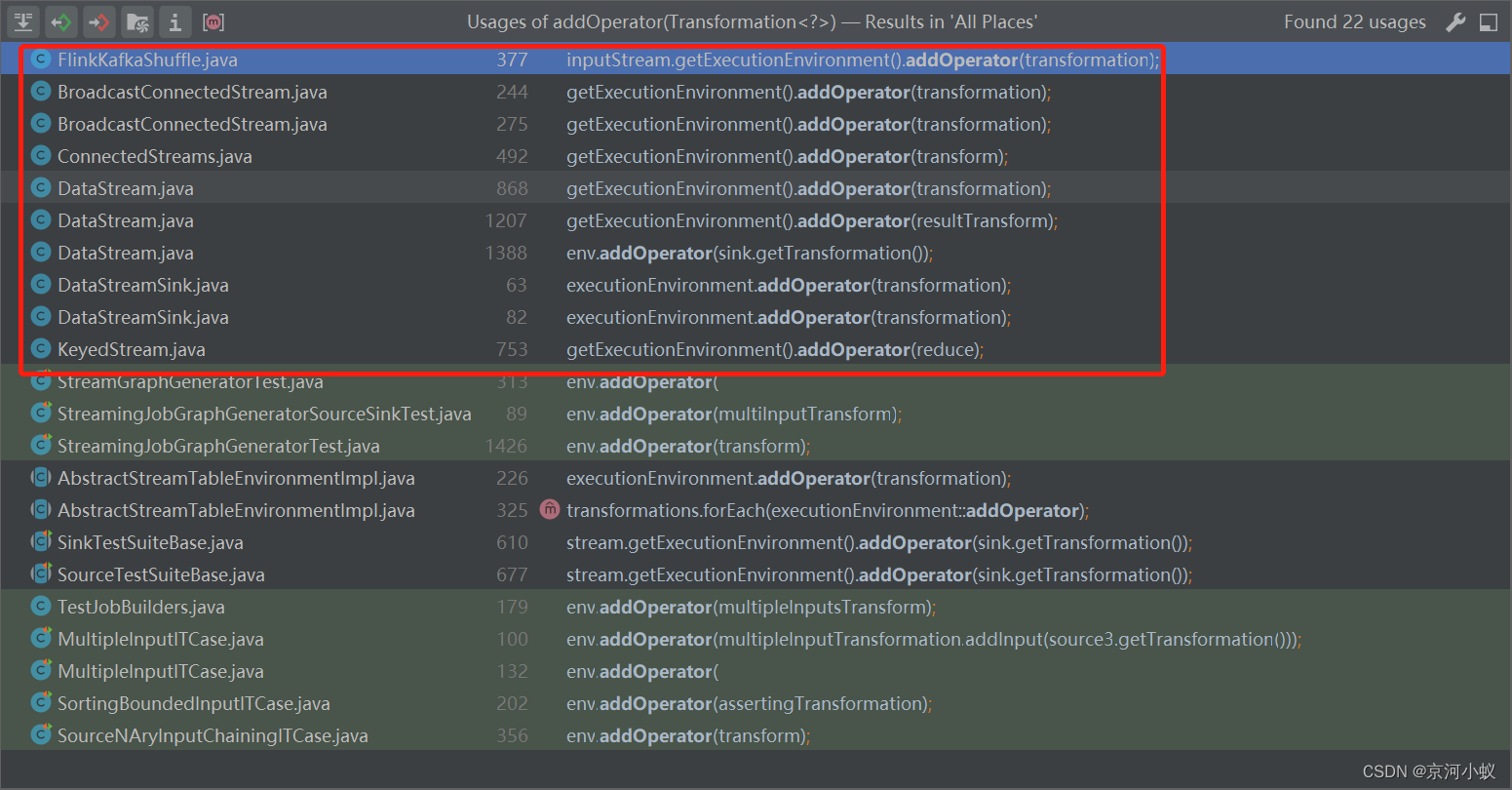Select StreamingJobGraphGeneratorSourceSinkTest.java row
The height and width of the screenshot is (790, 1512).
(756, 414)
